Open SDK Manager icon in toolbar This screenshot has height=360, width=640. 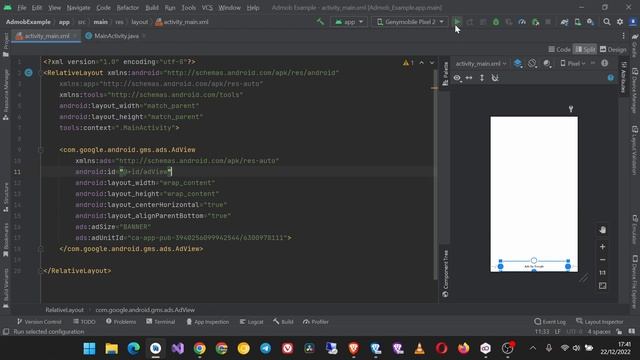pyautogui.click(x=591, y=22)
